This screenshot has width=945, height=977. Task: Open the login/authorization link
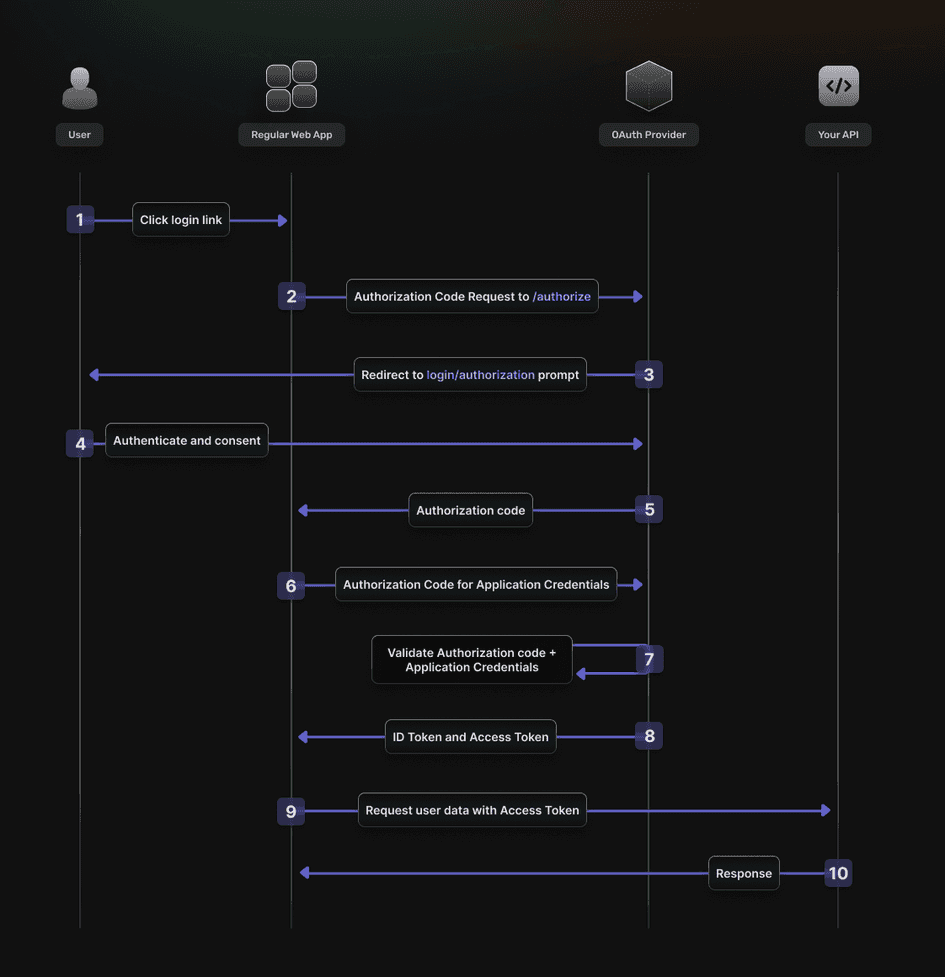pos(481,375)
